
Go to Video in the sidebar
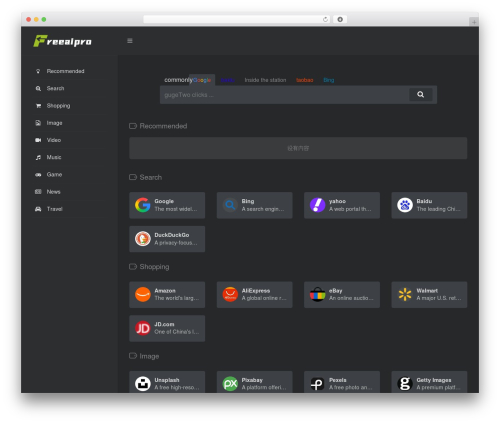pos(54,140)
